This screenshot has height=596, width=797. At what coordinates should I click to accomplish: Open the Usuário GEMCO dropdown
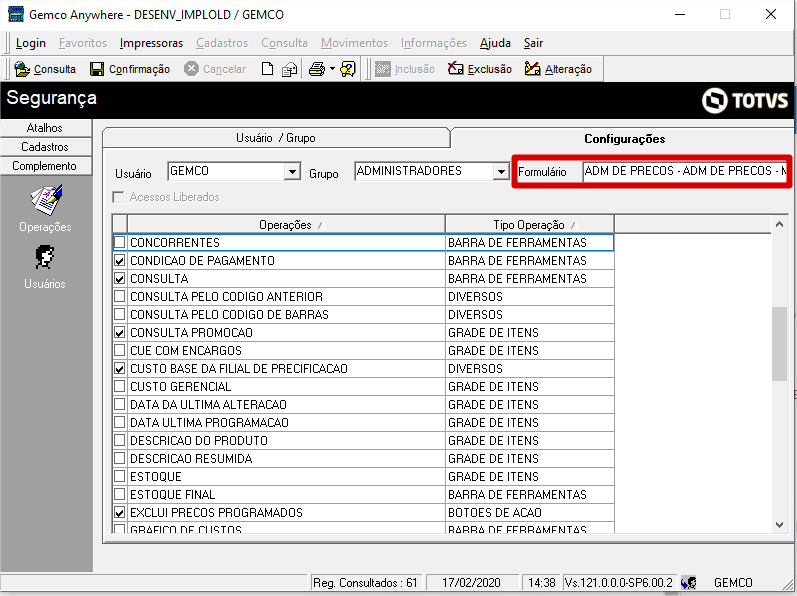click(292, 172)
